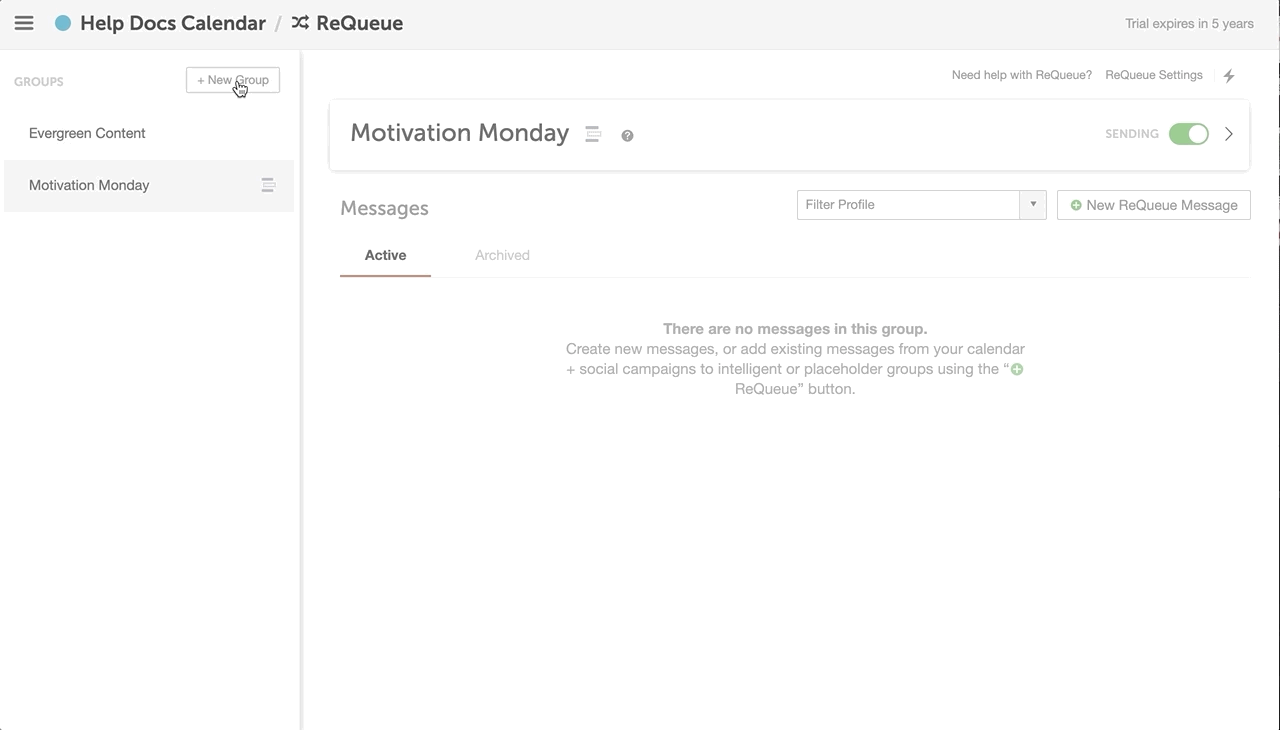This screenshot has height=730, width=1280.
Task: Click the Motivation Monday heading
Action: tap(460, 133)
